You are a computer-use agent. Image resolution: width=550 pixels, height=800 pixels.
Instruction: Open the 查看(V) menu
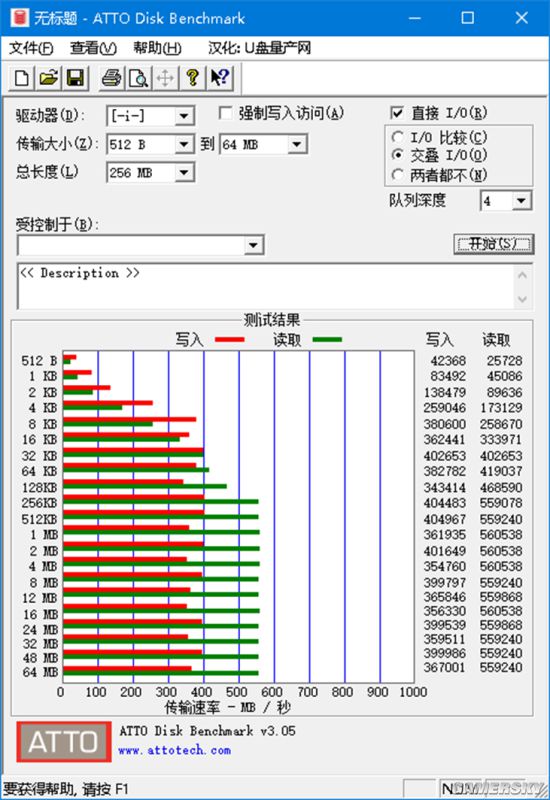click(93, 48)
